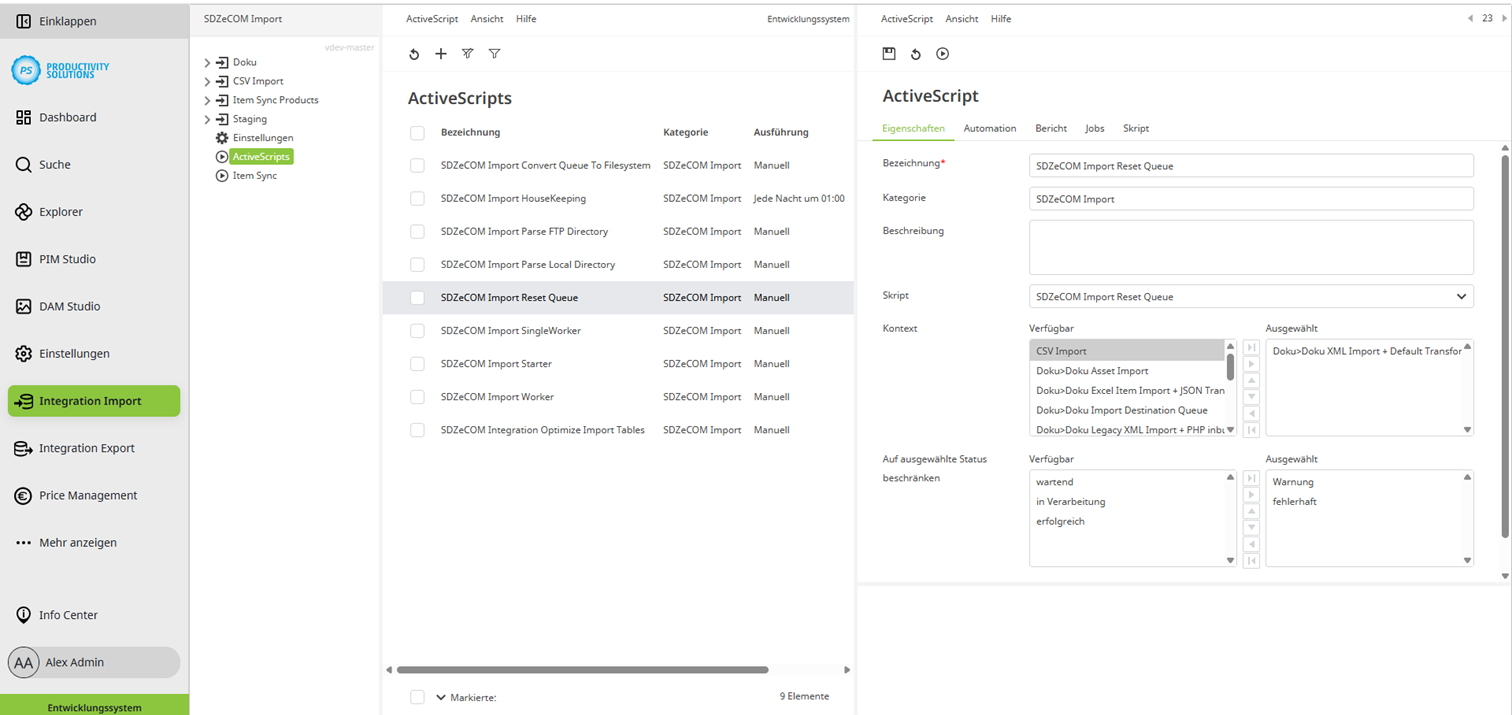1512x715 pixels.
Task: Open the advanced filter editor icon
Action: (x=467, y=53)
